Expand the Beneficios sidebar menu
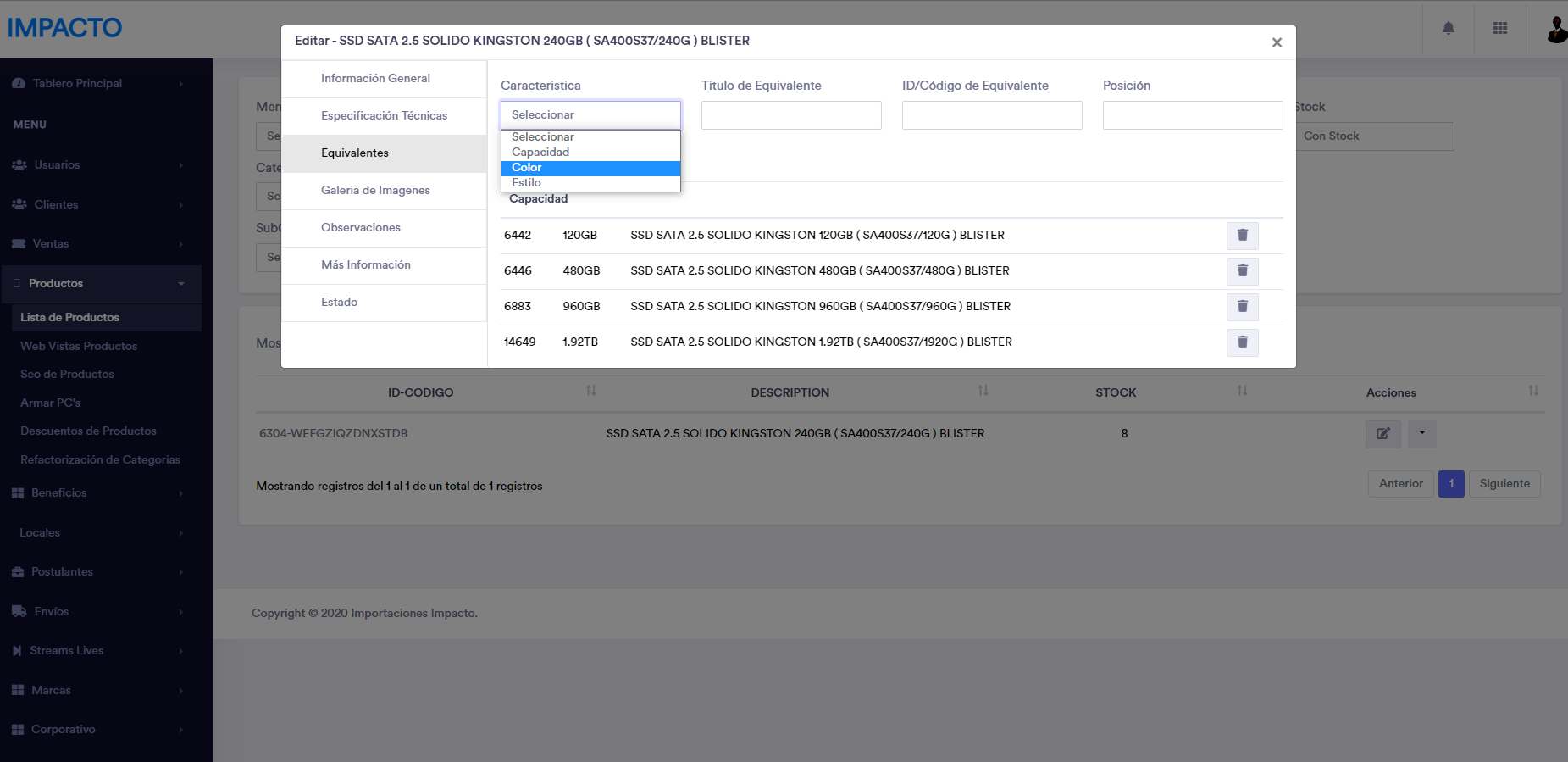The width and height of the screenshot is (1568, 762). 100,493
